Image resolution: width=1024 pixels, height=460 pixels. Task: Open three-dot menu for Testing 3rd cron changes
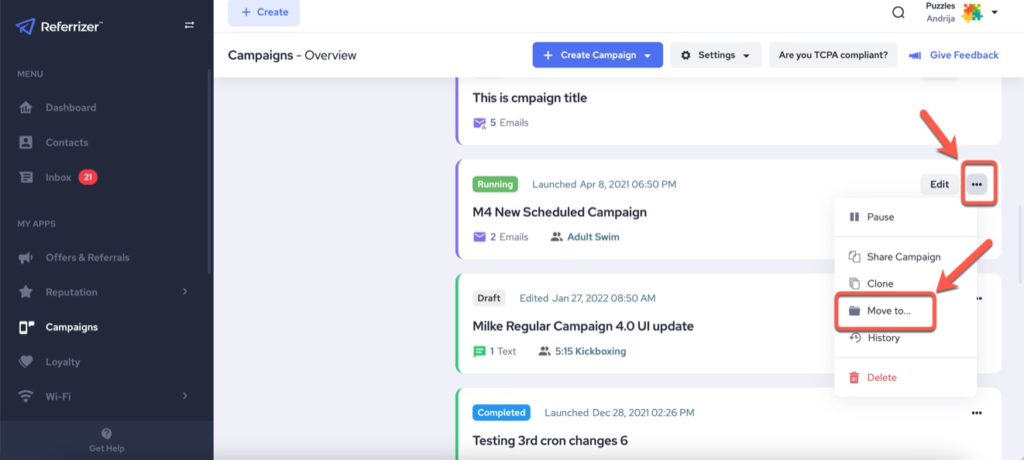click(x=977, y=412)
